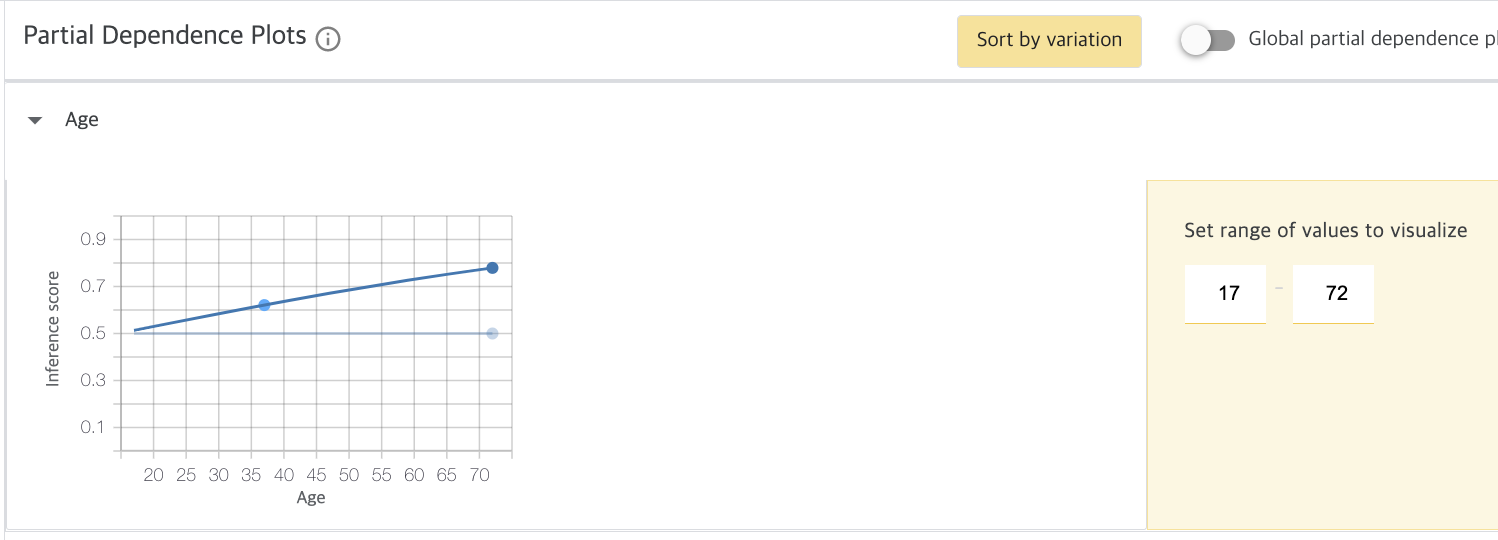Click the Age x-axis label under chart
Image resolution: width=1498 pixels, height=540 pixels.
[x=311, y=498]
